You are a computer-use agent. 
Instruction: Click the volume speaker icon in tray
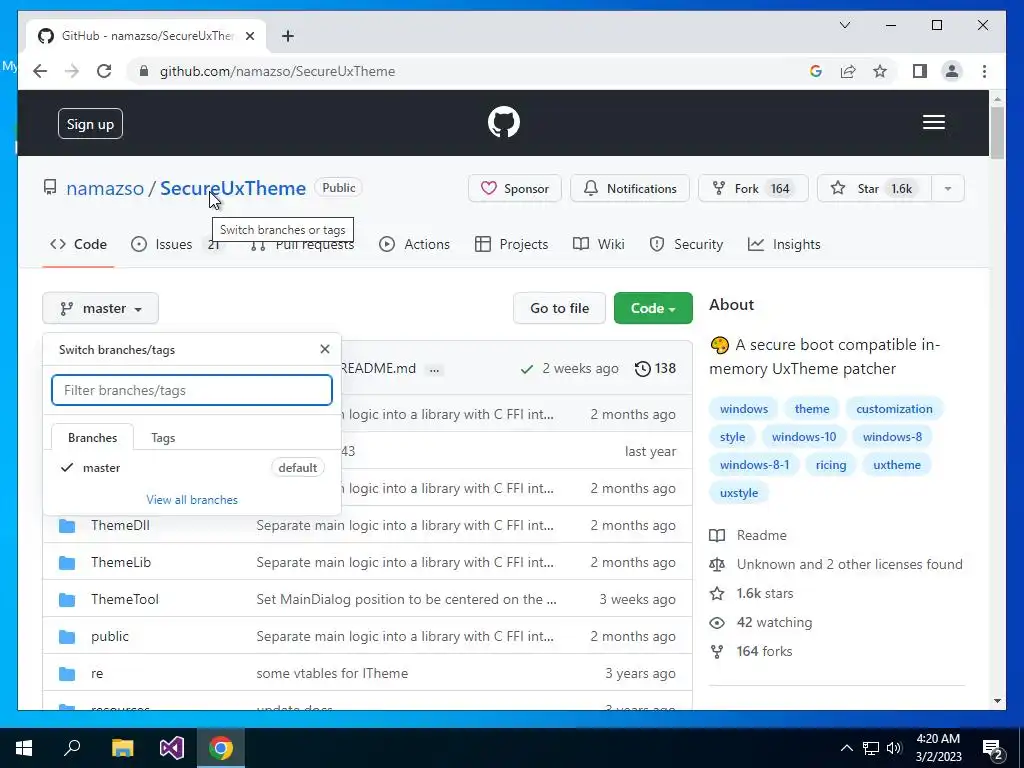[894, 748]
